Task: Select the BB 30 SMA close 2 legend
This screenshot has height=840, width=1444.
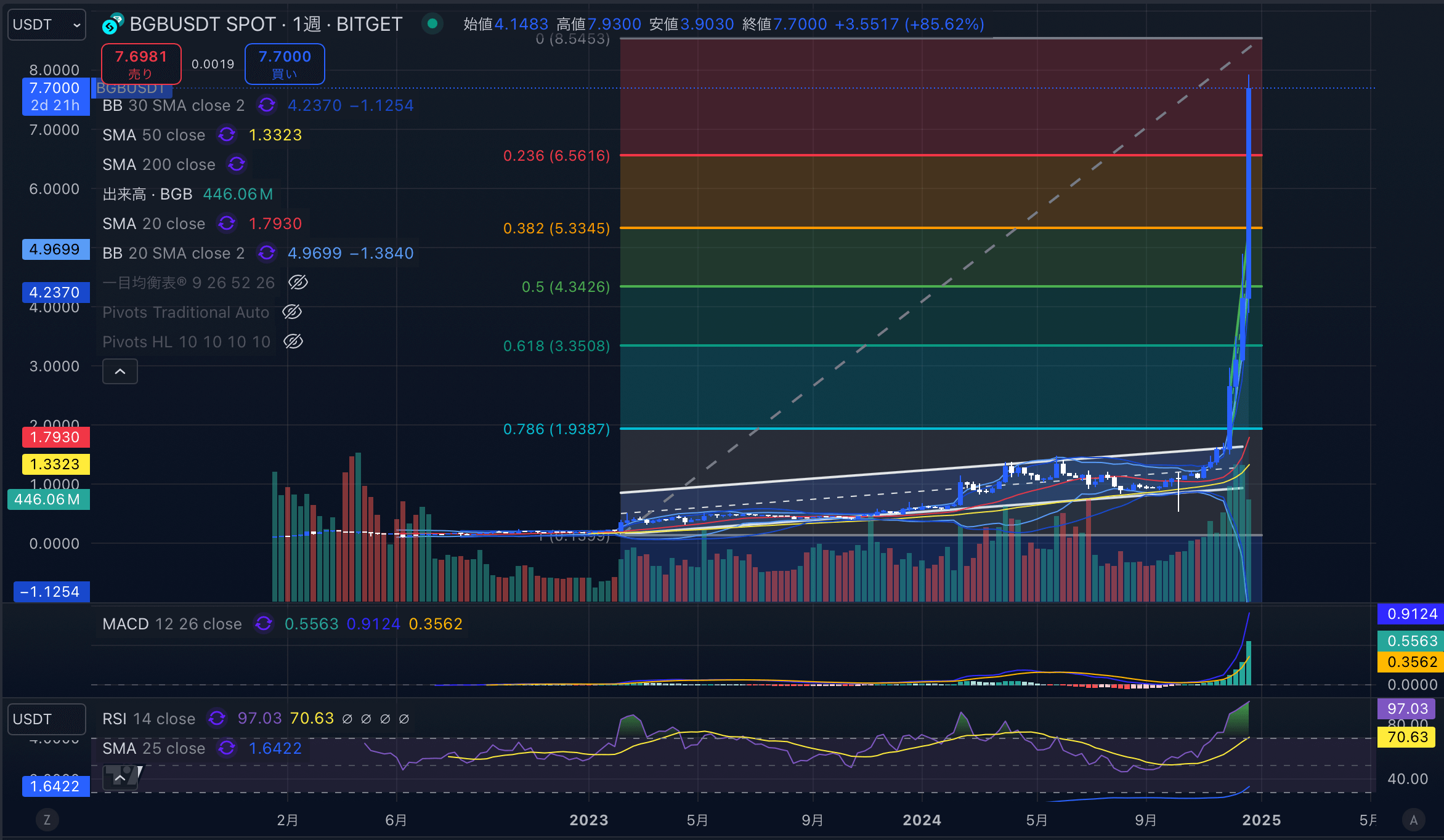Action: (174, 105)
